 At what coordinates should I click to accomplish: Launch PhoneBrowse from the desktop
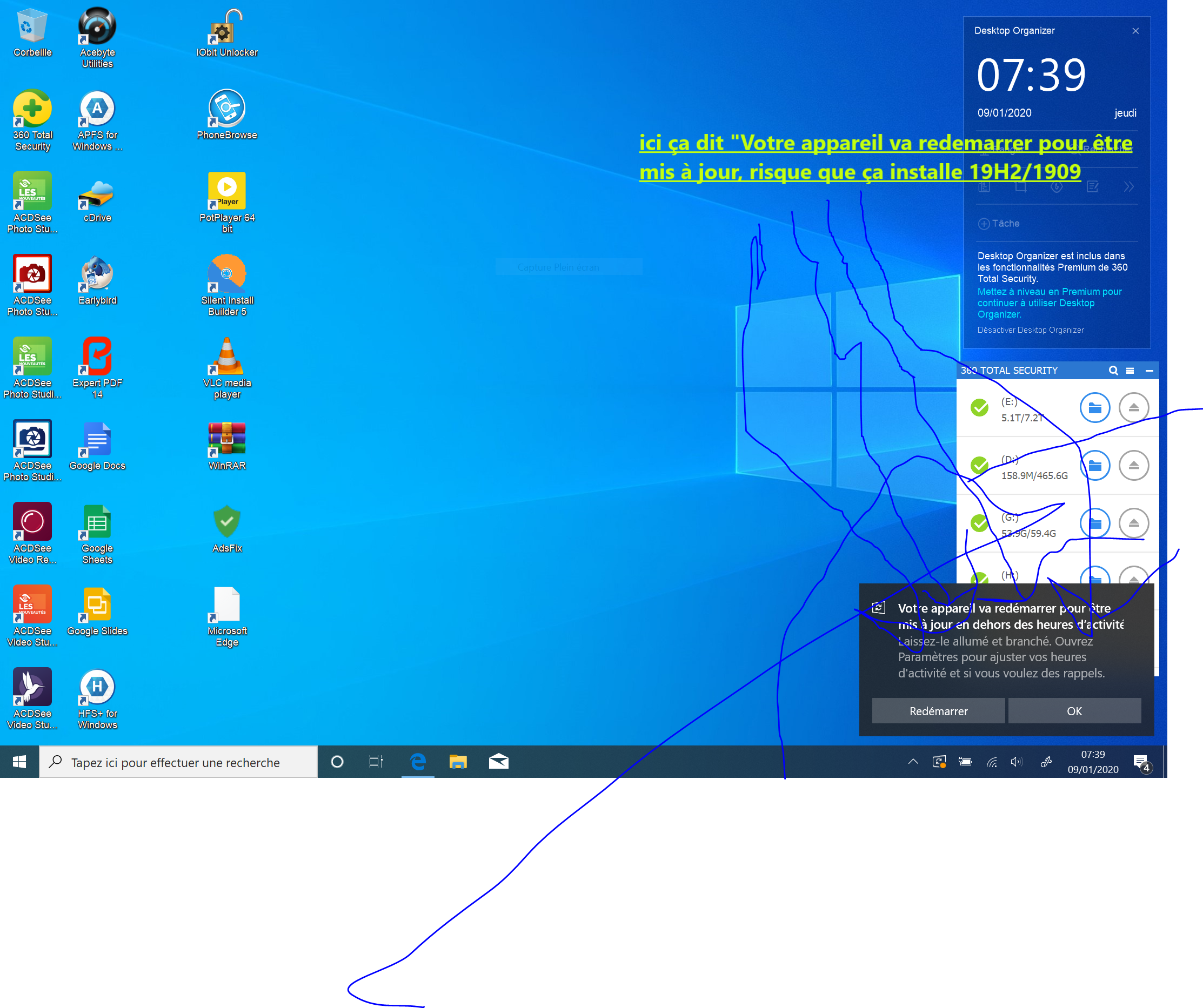[227, 116]
